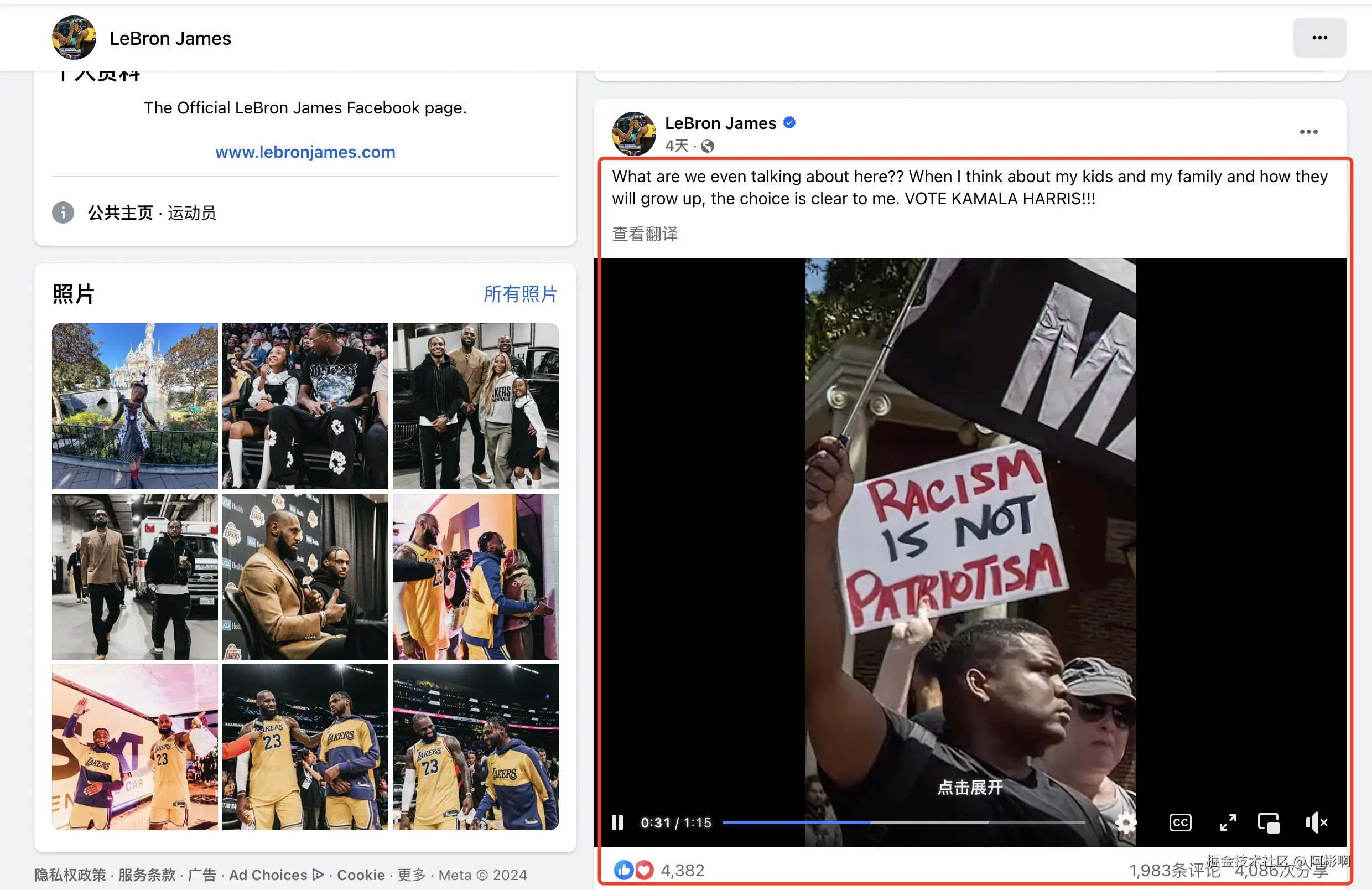Click the page info icon
Image resolution: width=1372 pixels, height=890 pixels.
coord(63,213)
